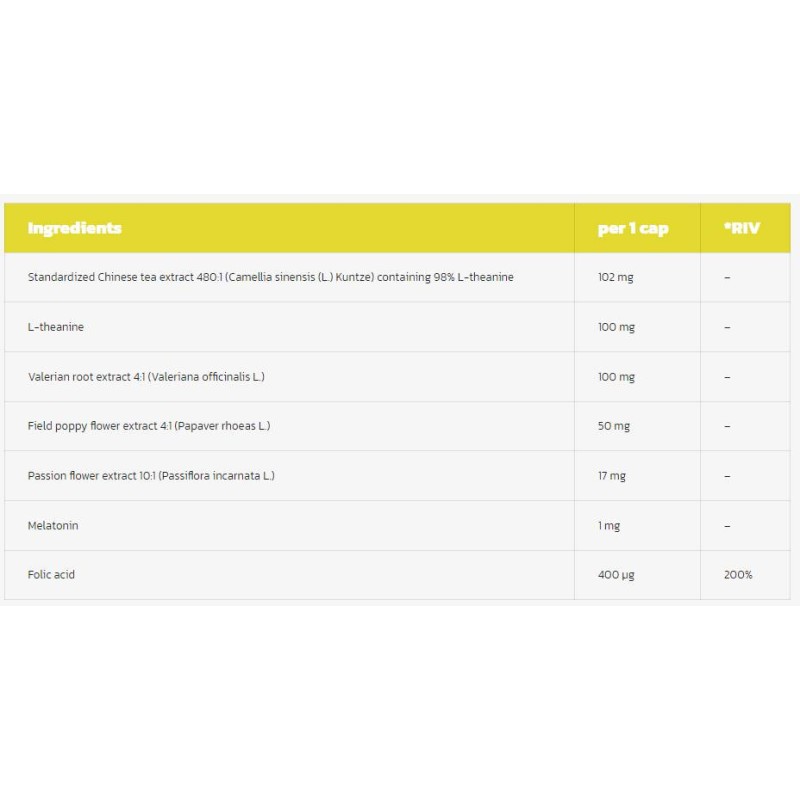Click the 200% RIV value

(738, 575)
